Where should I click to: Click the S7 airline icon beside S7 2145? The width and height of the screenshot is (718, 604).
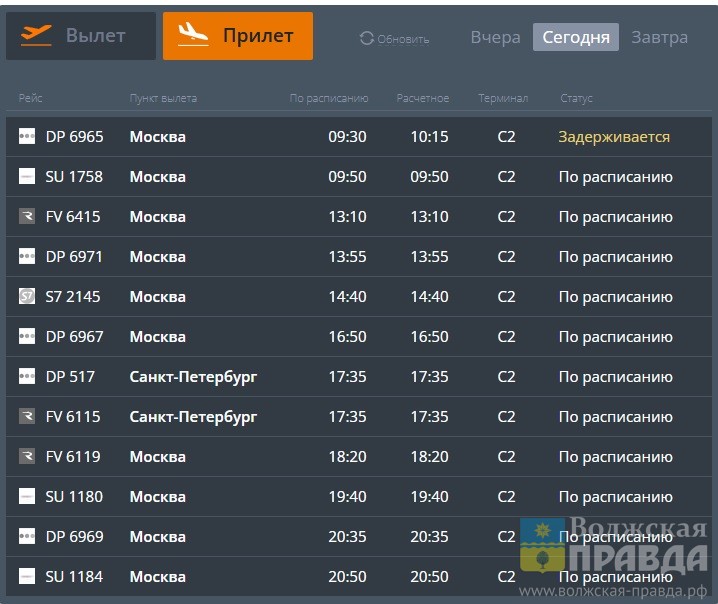pos(27,297)
